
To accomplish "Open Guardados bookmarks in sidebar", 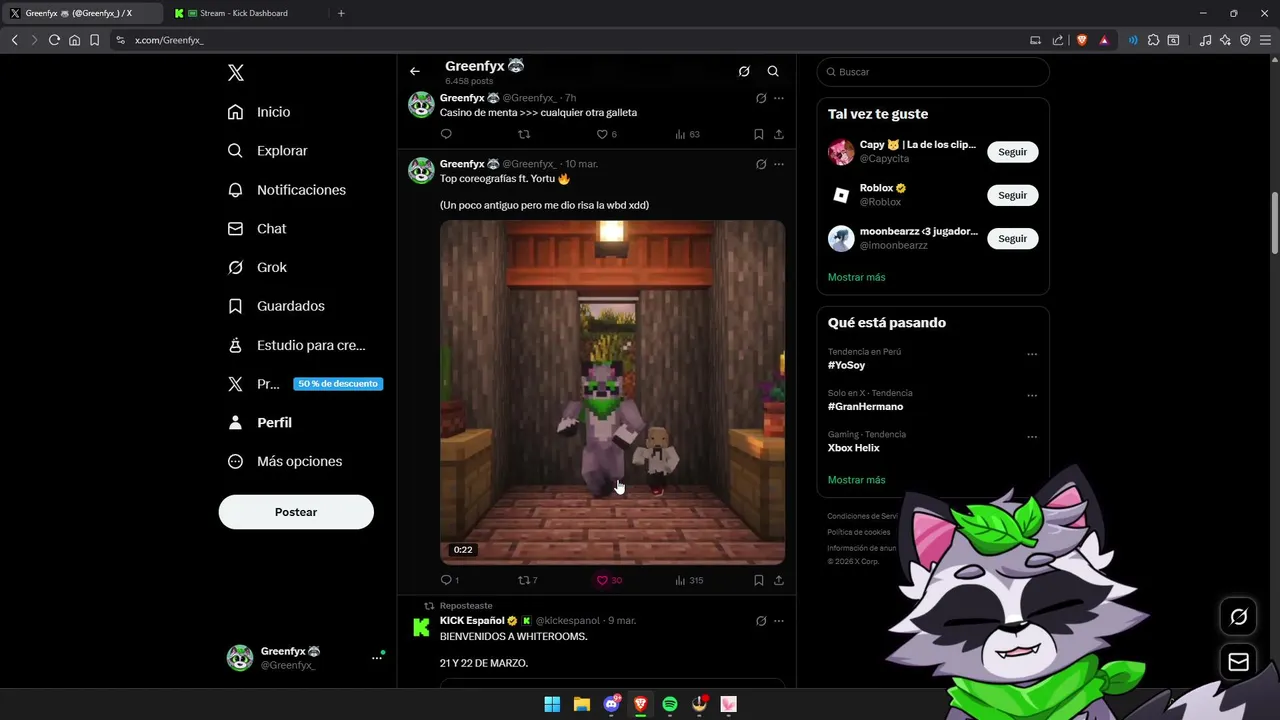I will [x=276, y=306].
